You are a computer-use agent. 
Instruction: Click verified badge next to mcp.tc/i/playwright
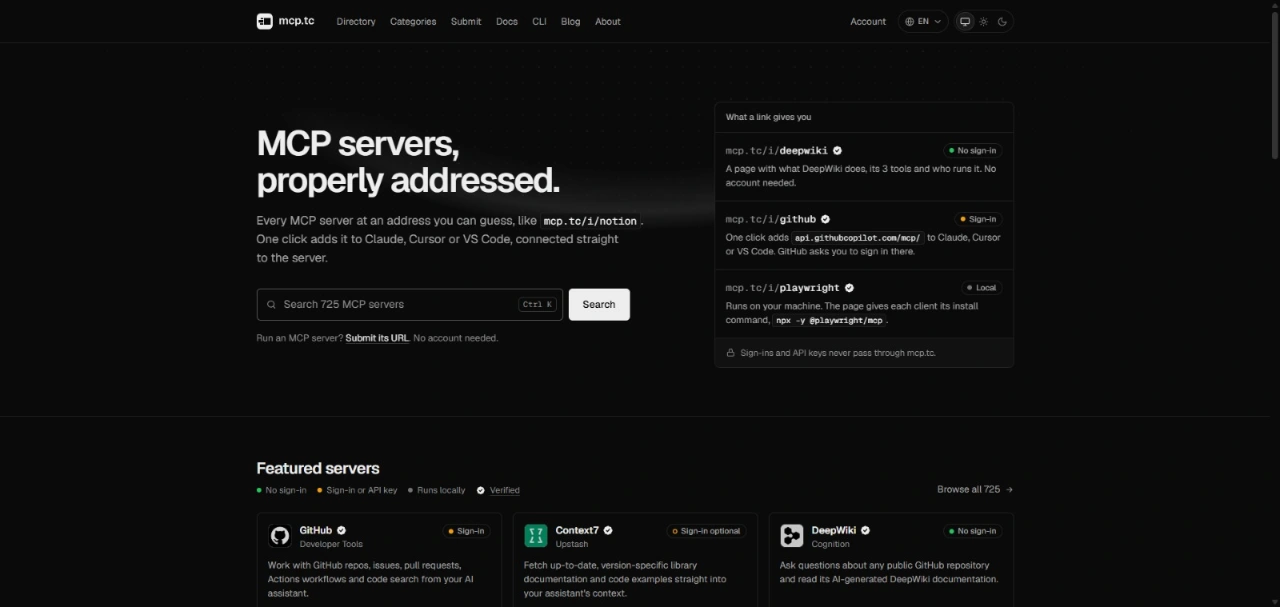849,288
